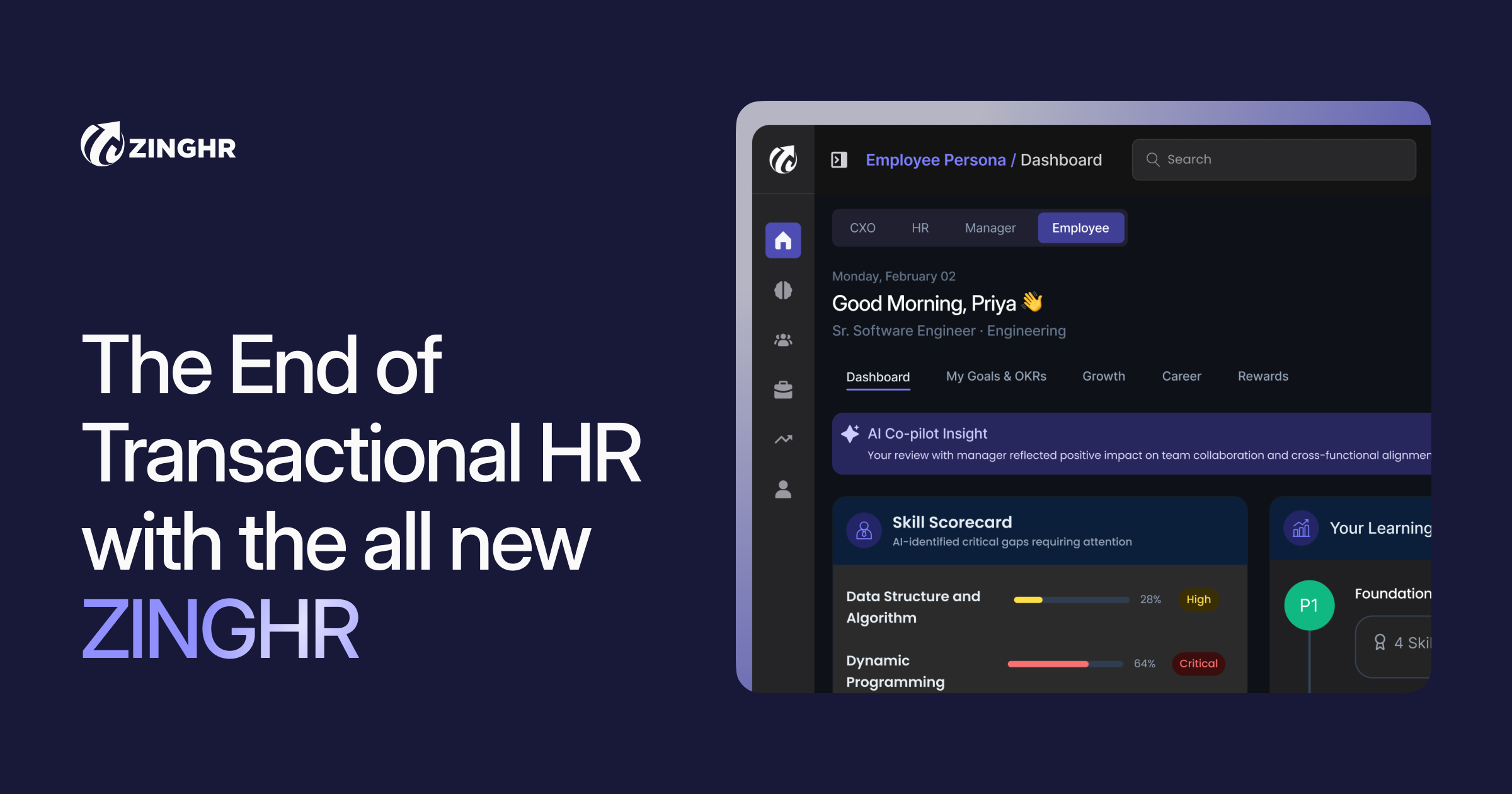Switch to the HR persona
This screenshot has width=1512, height=794.
click(920, 228)
